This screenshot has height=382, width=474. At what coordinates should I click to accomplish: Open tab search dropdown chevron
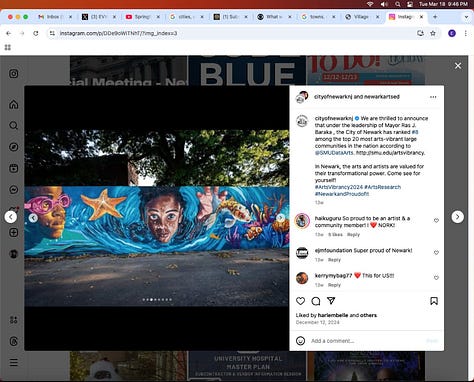[x=466, y=17]
